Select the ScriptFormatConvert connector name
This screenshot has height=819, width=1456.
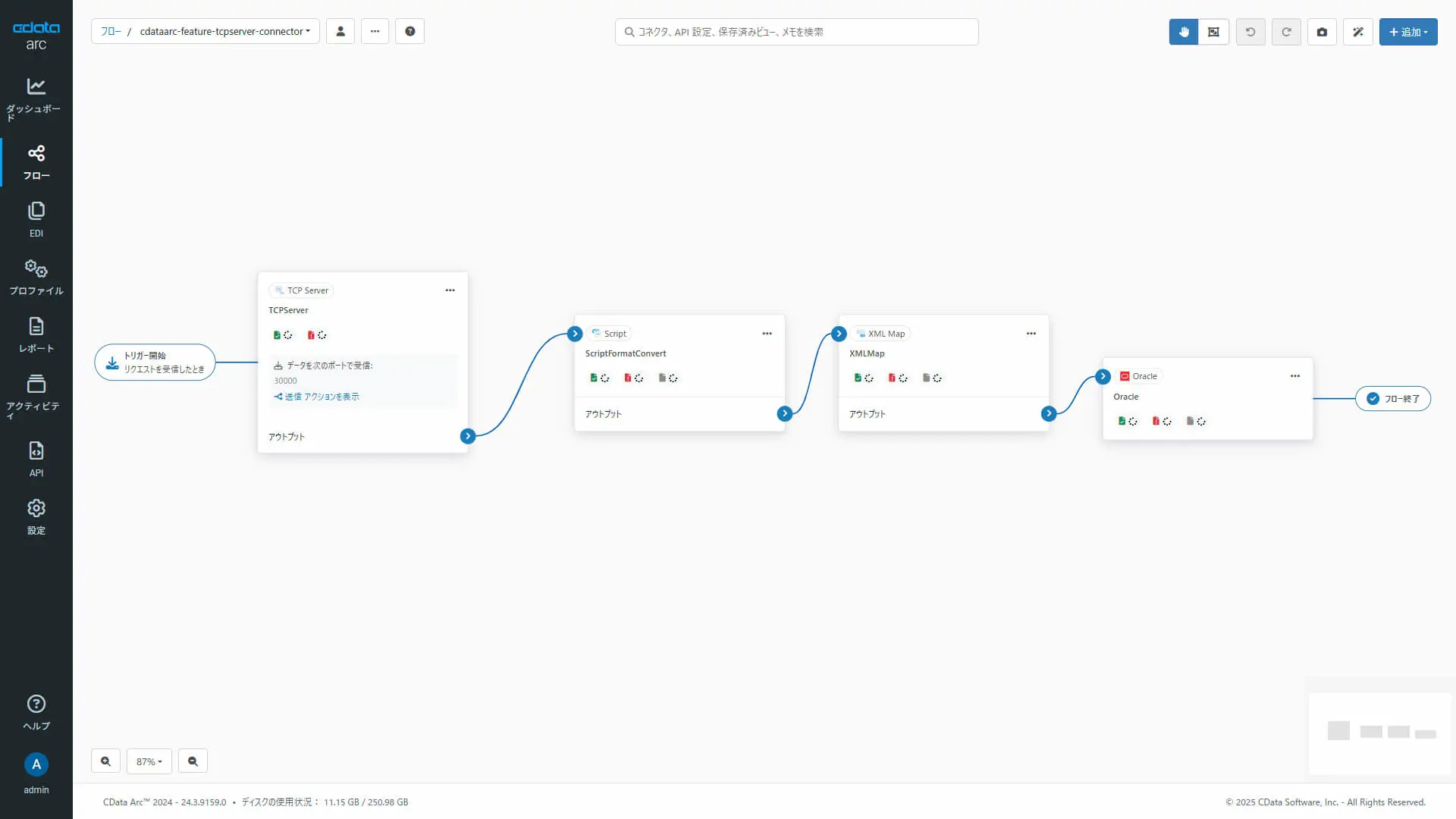626,353
